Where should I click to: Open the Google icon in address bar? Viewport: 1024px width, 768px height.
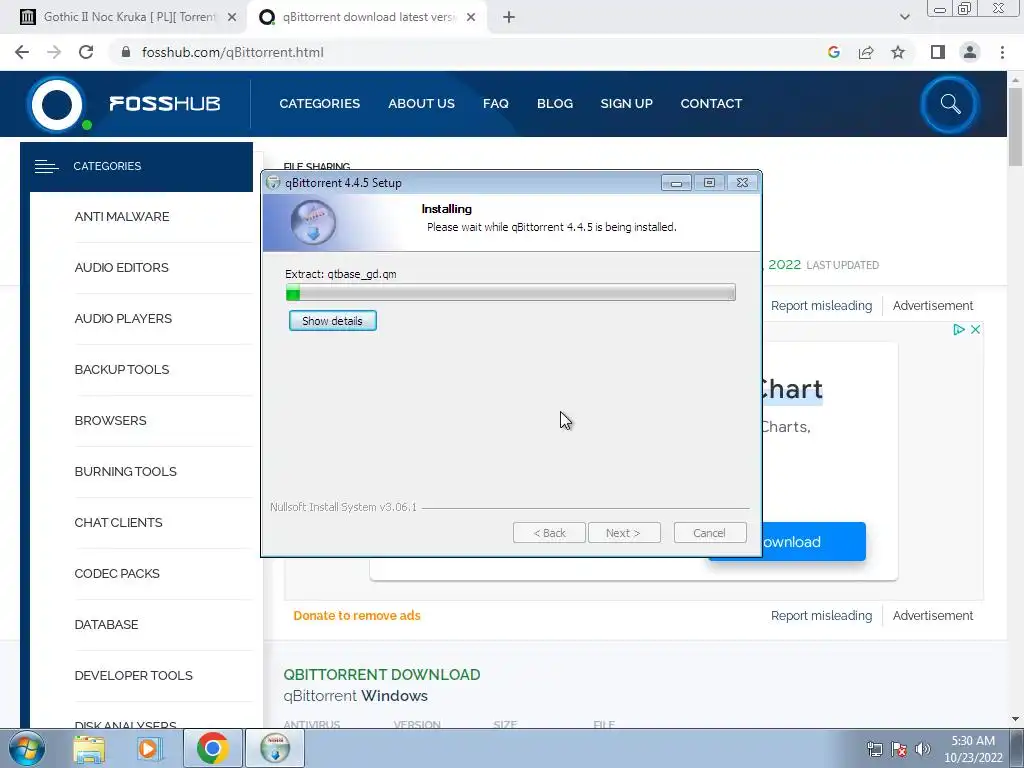pos(833,52)
